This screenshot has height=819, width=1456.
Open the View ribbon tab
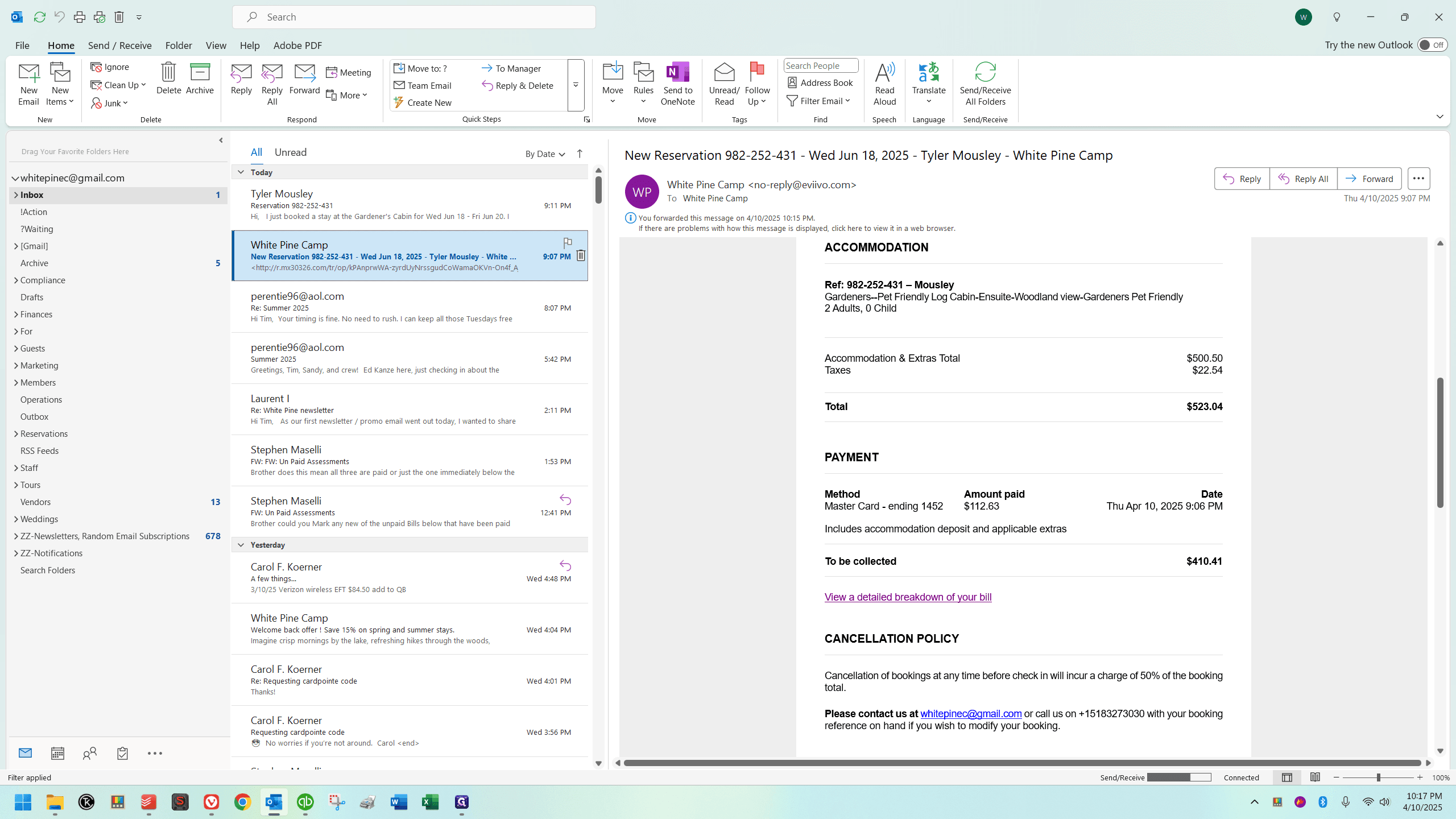(216, 45)
